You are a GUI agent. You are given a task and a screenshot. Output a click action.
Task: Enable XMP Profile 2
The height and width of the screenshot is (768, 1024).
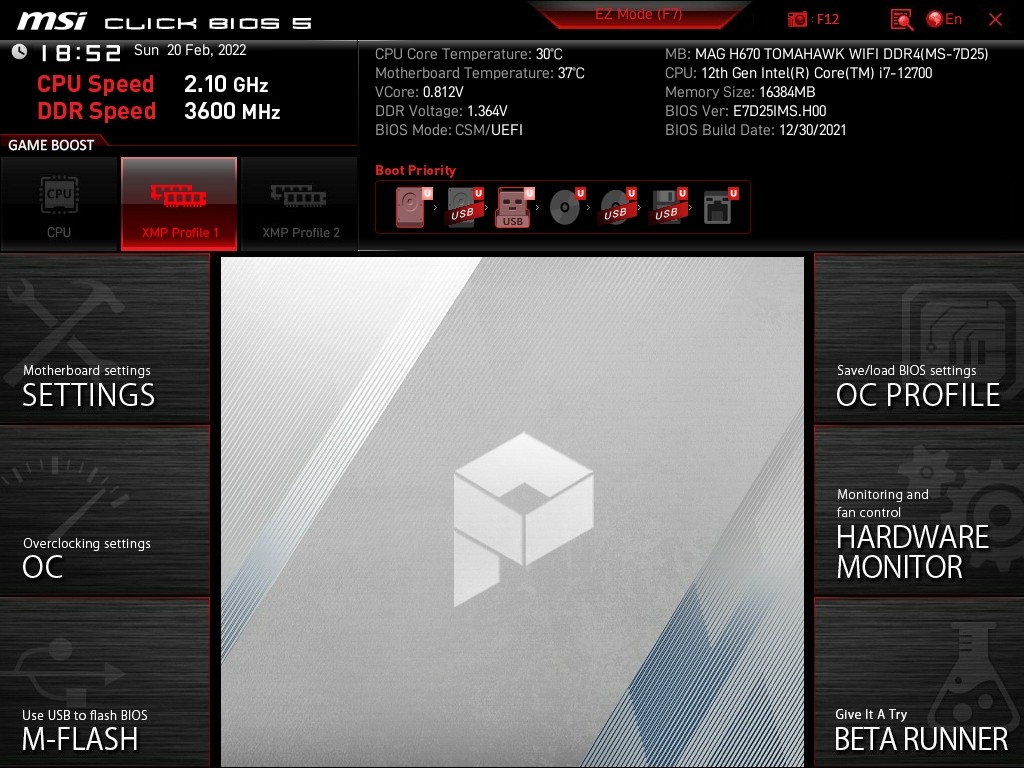[x=300, y=204]
